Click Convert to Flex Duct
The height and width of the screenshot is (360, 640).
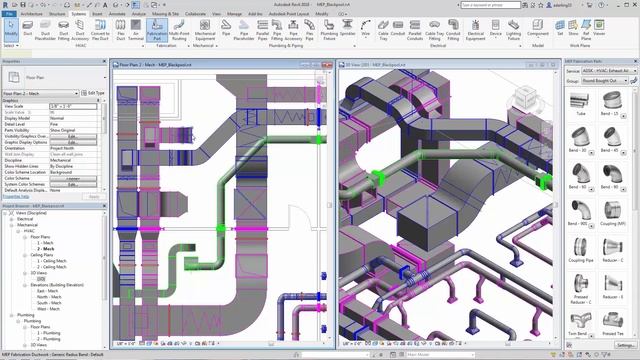pos(100,30)
